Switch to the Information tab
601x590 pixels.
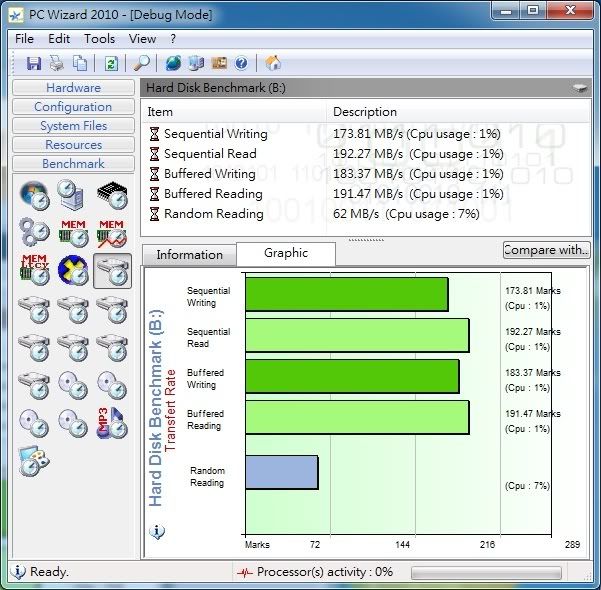pos(189,255)
